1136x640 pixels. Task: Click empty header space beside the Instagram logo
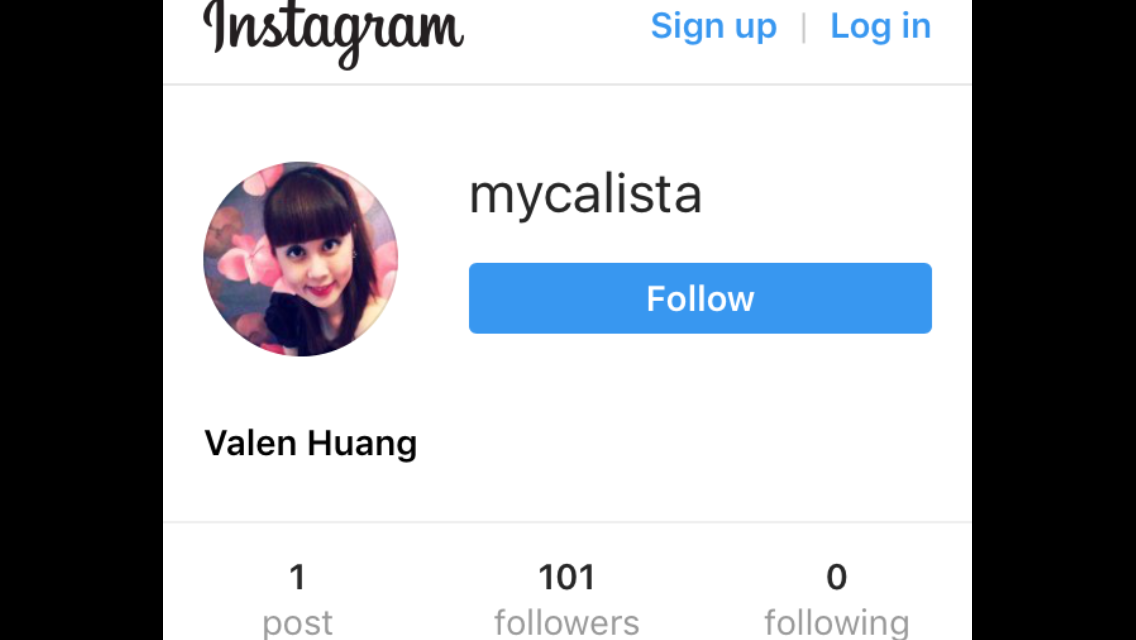tap(556, 36)
